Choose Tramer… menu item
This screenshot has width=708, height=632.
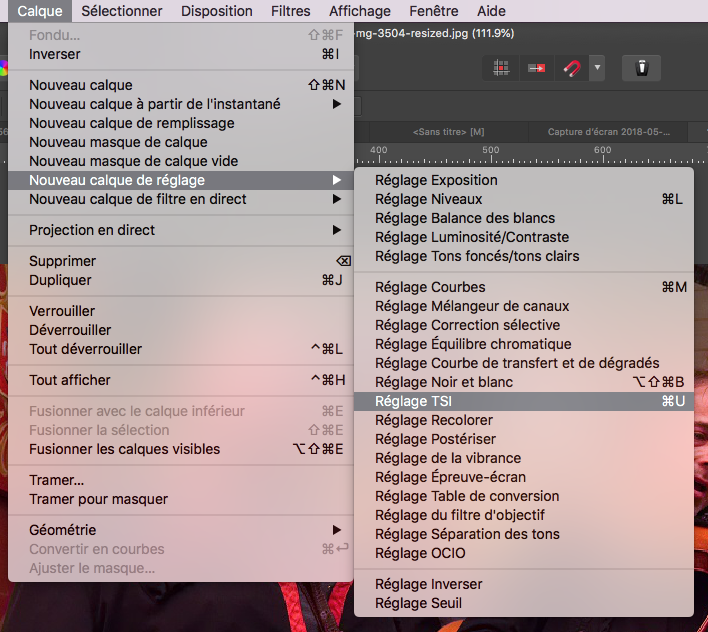coord(181,480)
